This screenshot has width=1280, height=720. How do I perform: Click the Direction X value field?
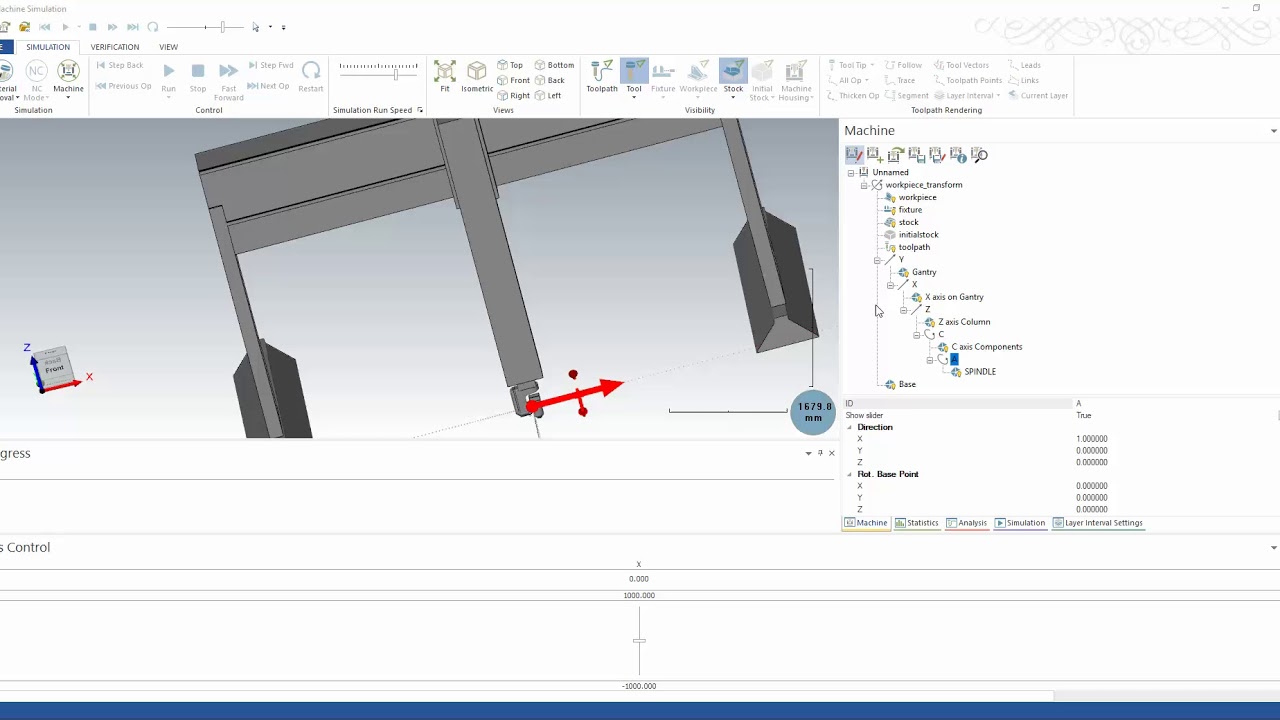pos(1174,439)
